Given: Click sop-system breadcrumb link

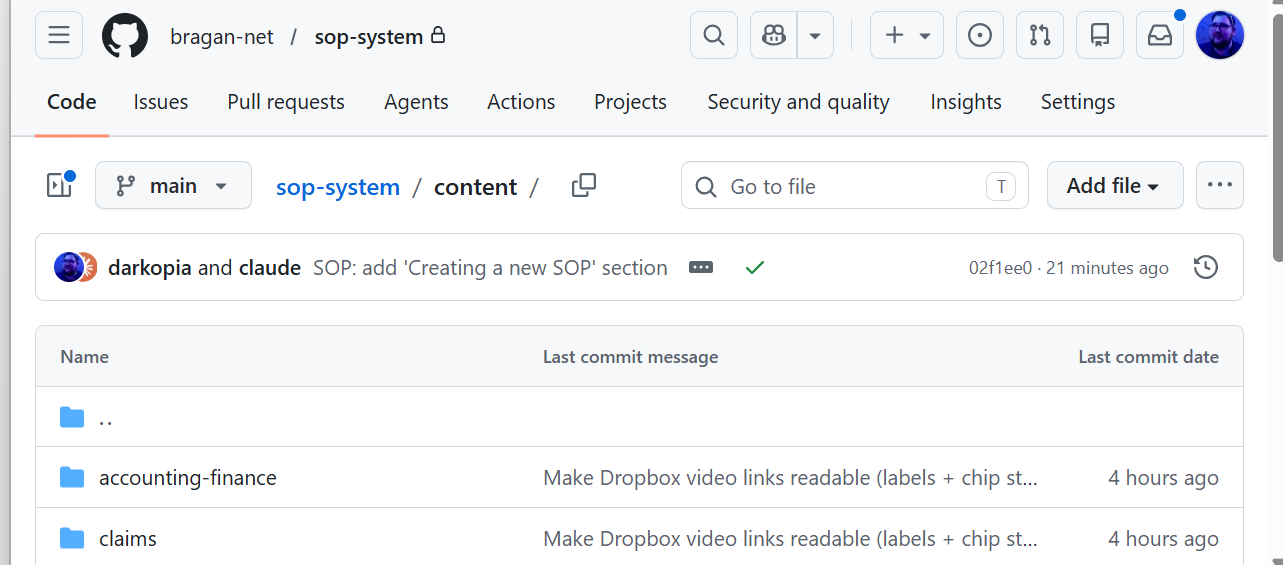Looking at the screenshot, I should (x=338, y=187).
